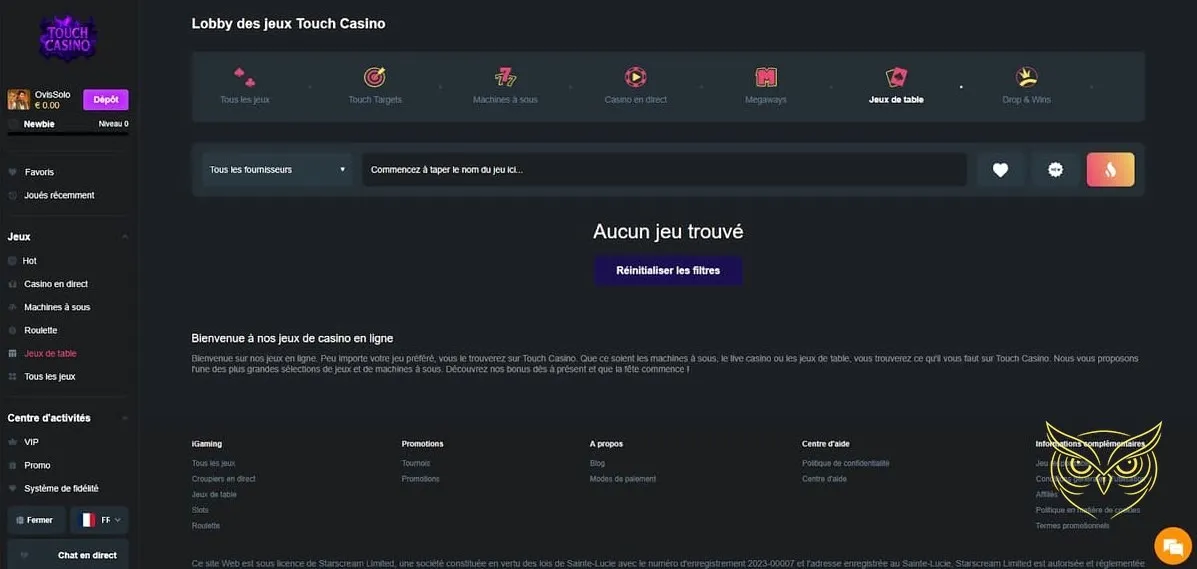Open footer Termes promotionnels link

click(1073, 526)
